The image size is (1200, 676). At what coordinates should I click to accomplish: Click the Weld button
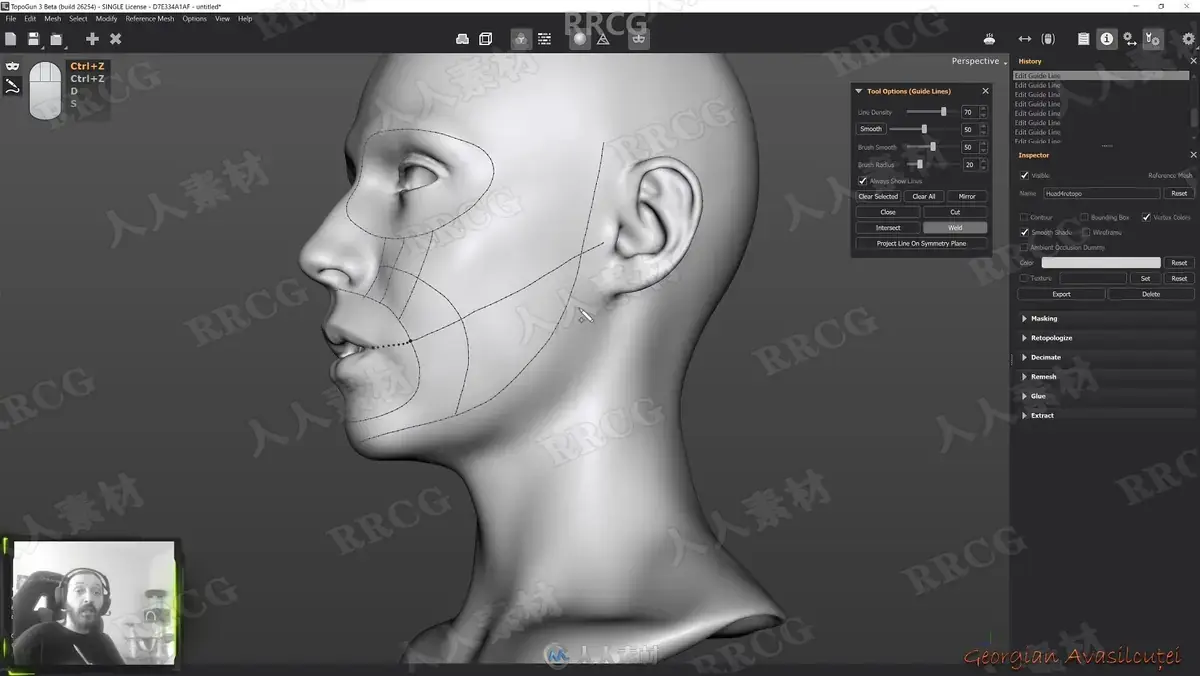pyautogui.click(x=955, y=228)
